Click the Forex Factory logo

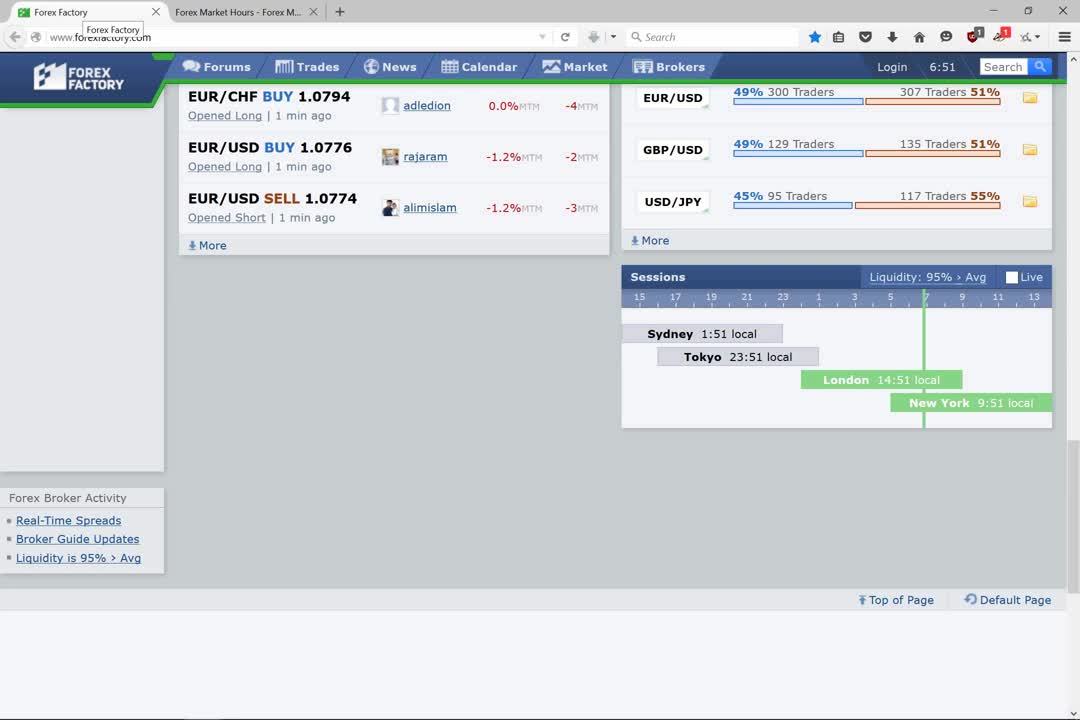pos(79,77)
